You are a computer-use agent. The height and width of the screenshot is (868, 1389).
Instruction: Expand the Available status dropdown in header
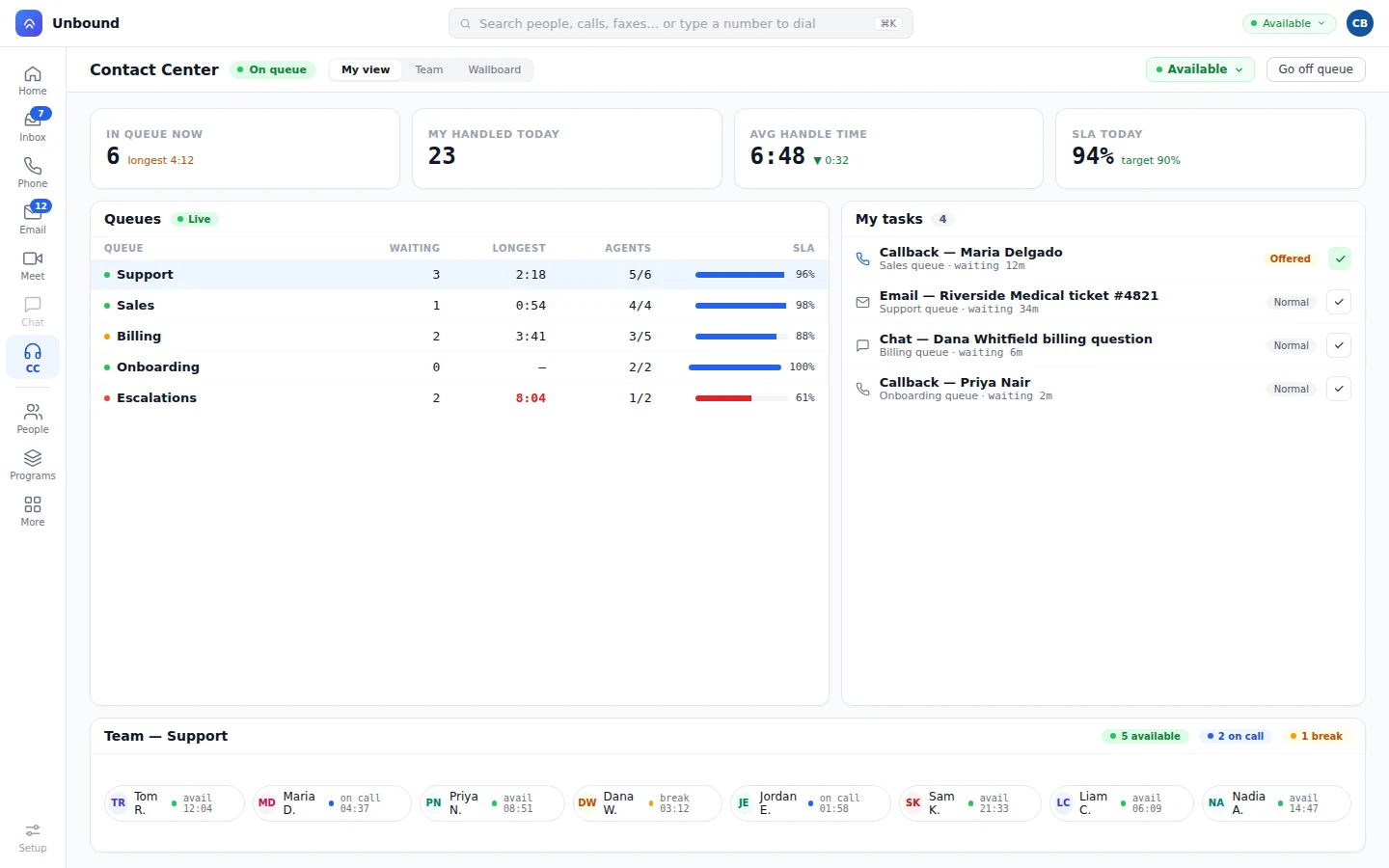[x=1200, y=69]
